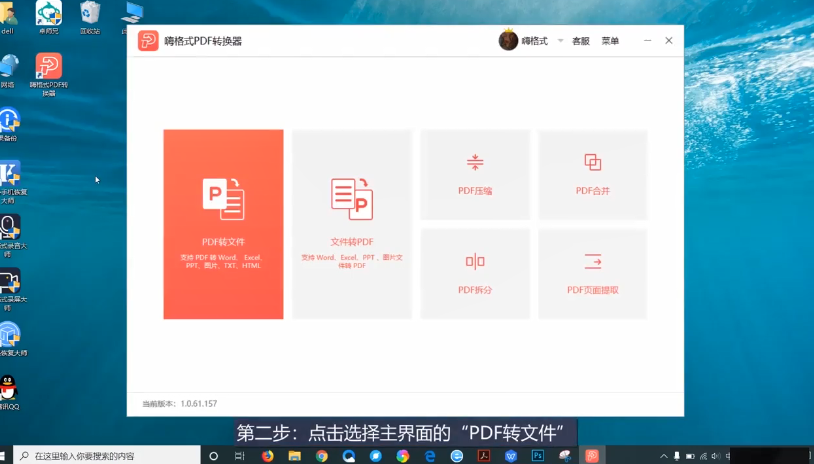Select the 腾讯QQ penguin desktop icon

(9, 392)
